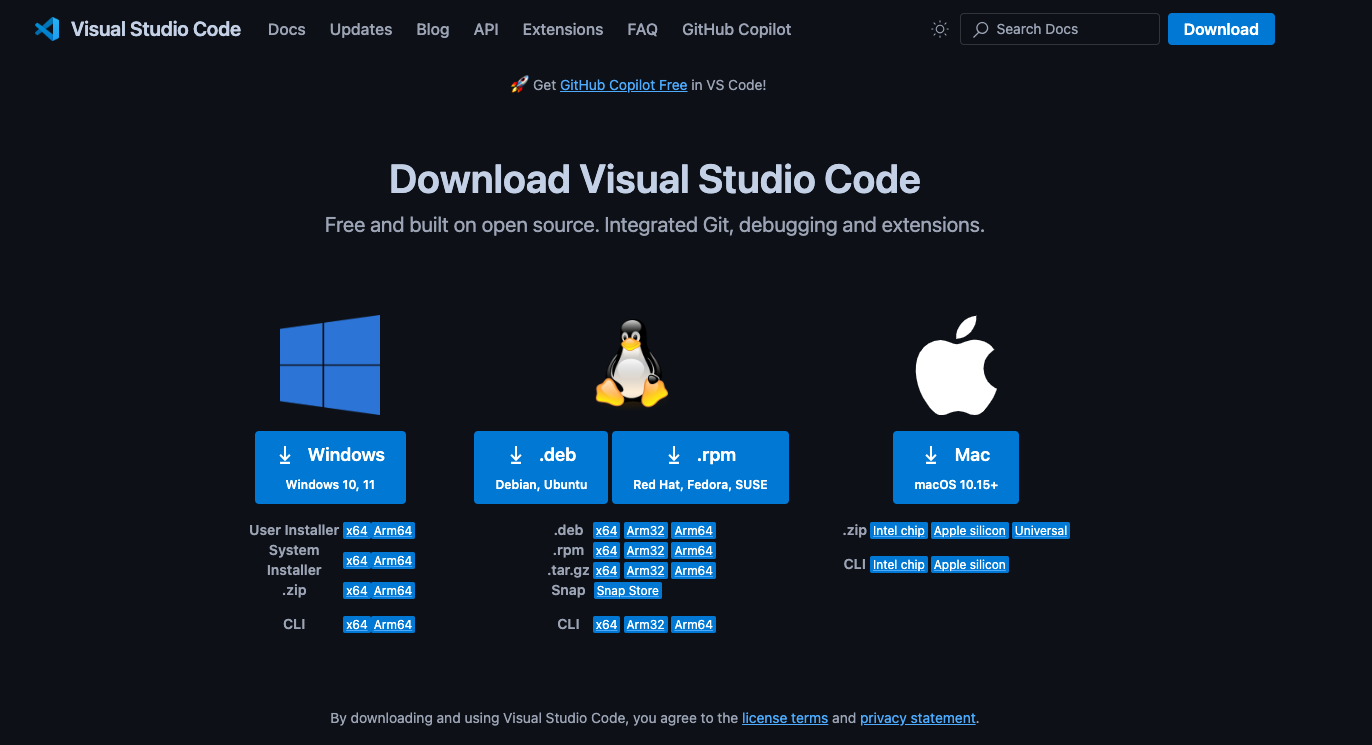Click the Download button in the header
This screenshot has width=1372, height=745.
tap(1221, 29)
